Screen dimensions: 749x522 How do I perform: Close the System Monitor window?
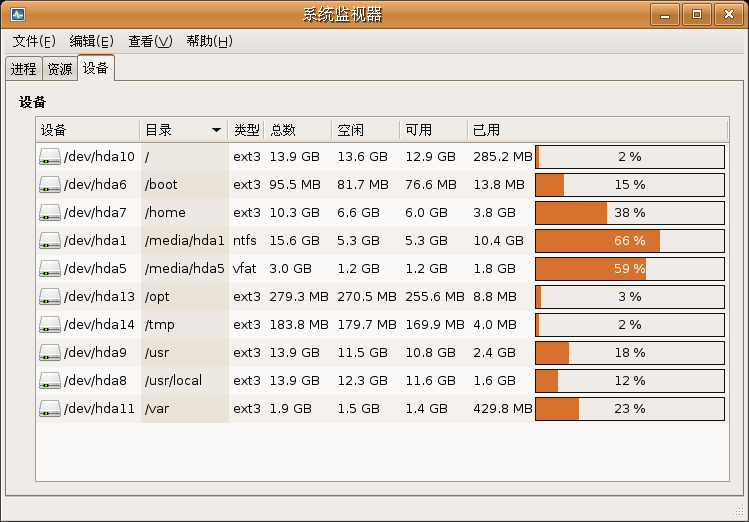728,14
